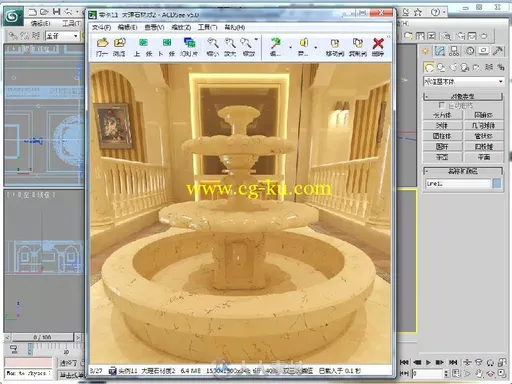Go to the previous image in ACDSee
Screen dimensions: 512x384
click(x=143, y=43)
